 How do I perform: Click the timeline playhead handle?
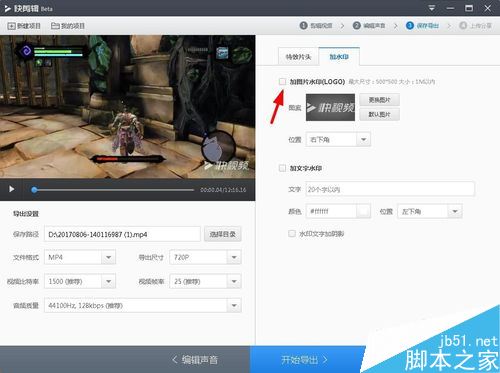pos(34,190)
